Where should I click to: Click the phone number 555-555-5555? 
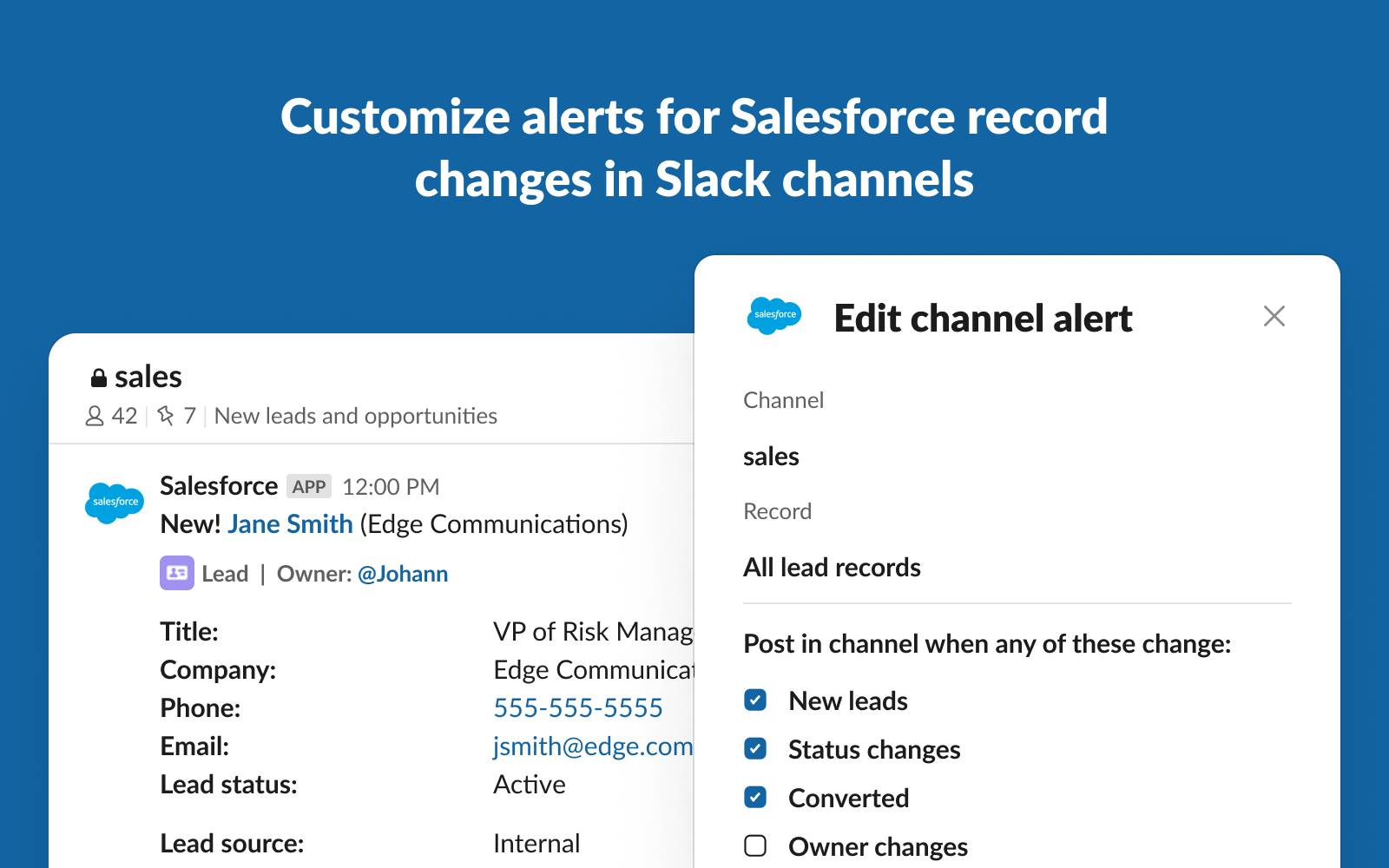click(578, 708)
